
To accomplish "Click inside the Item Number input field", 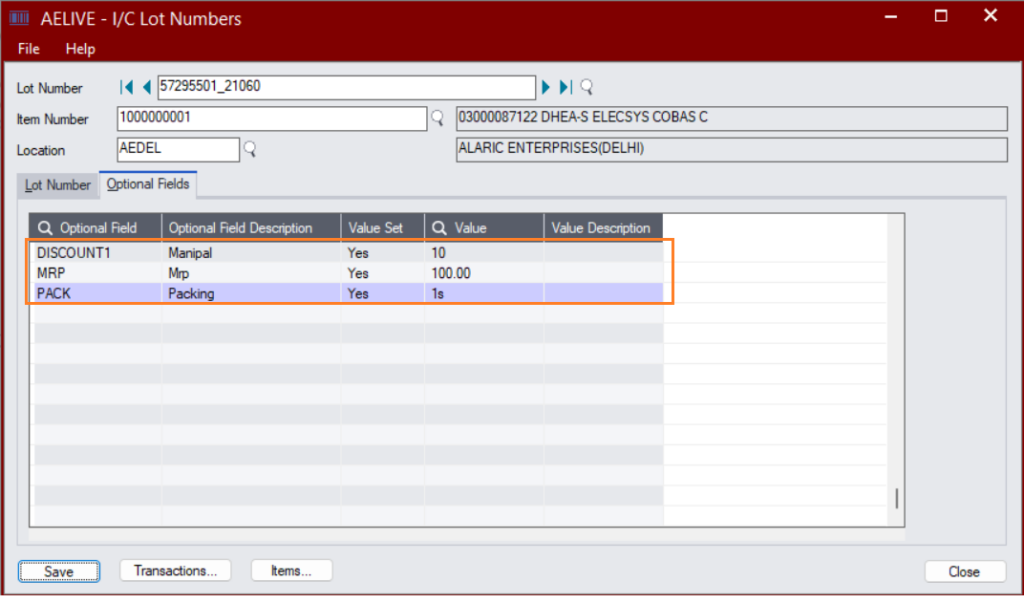I will tap(270, 118).
